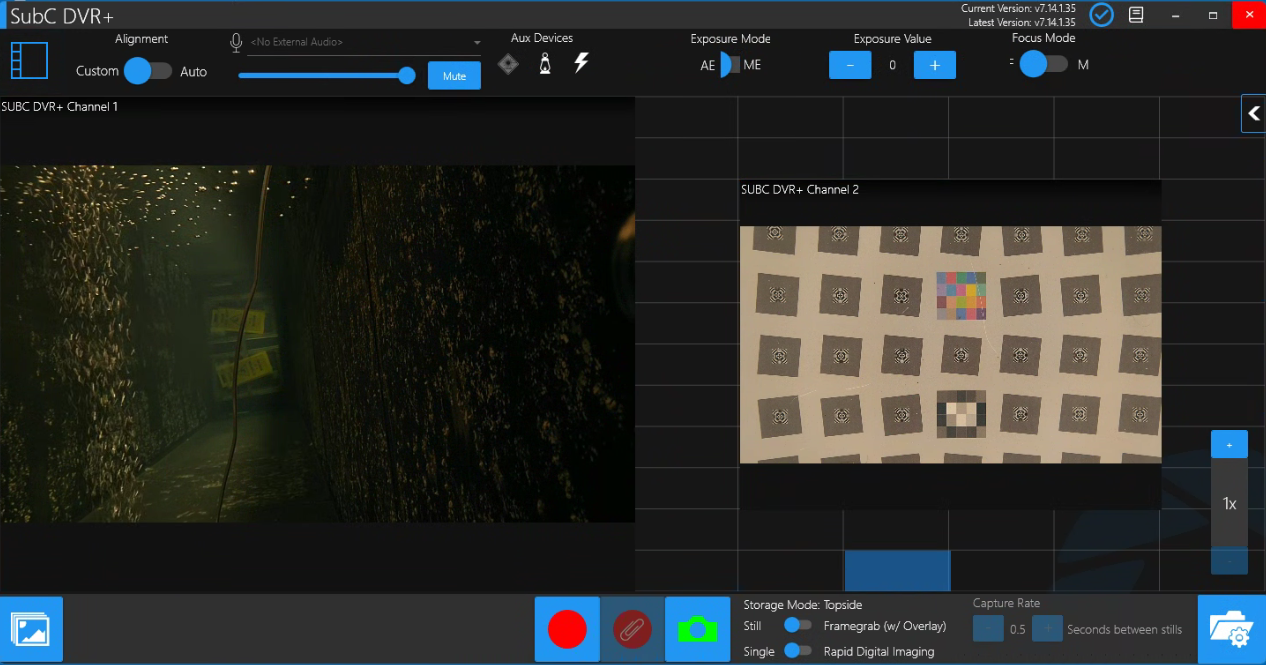Click the Current Version v7.14.1.35 text

(x=1018, y=8)
